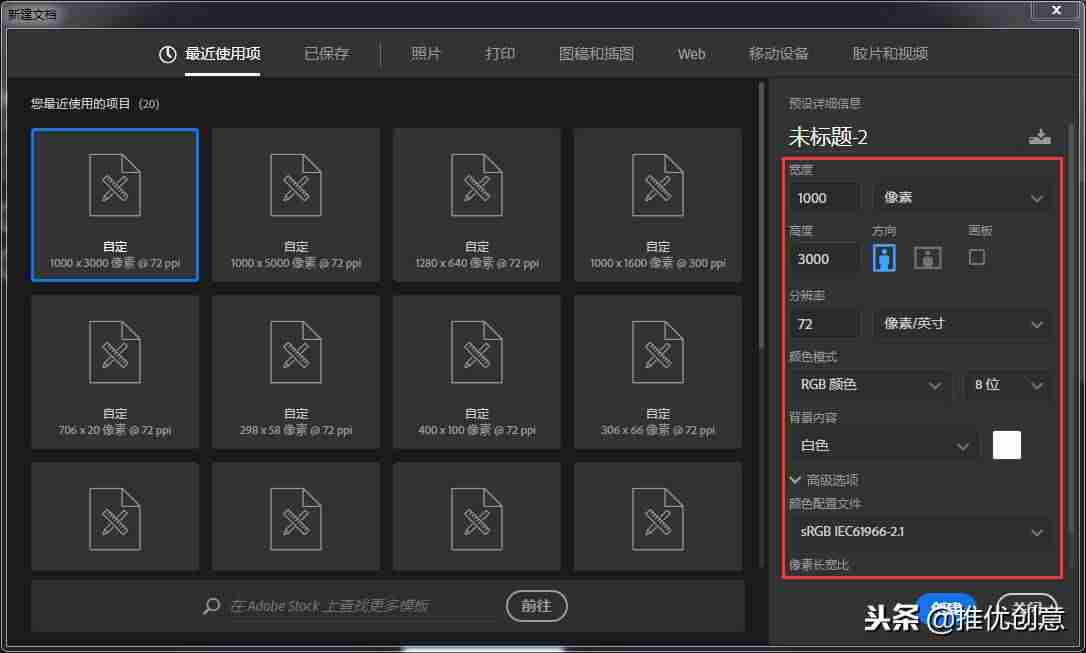Open the 图稿和插图 tab
The width and height of the screenshot is (1086, 653).
[x=596, y=54]
